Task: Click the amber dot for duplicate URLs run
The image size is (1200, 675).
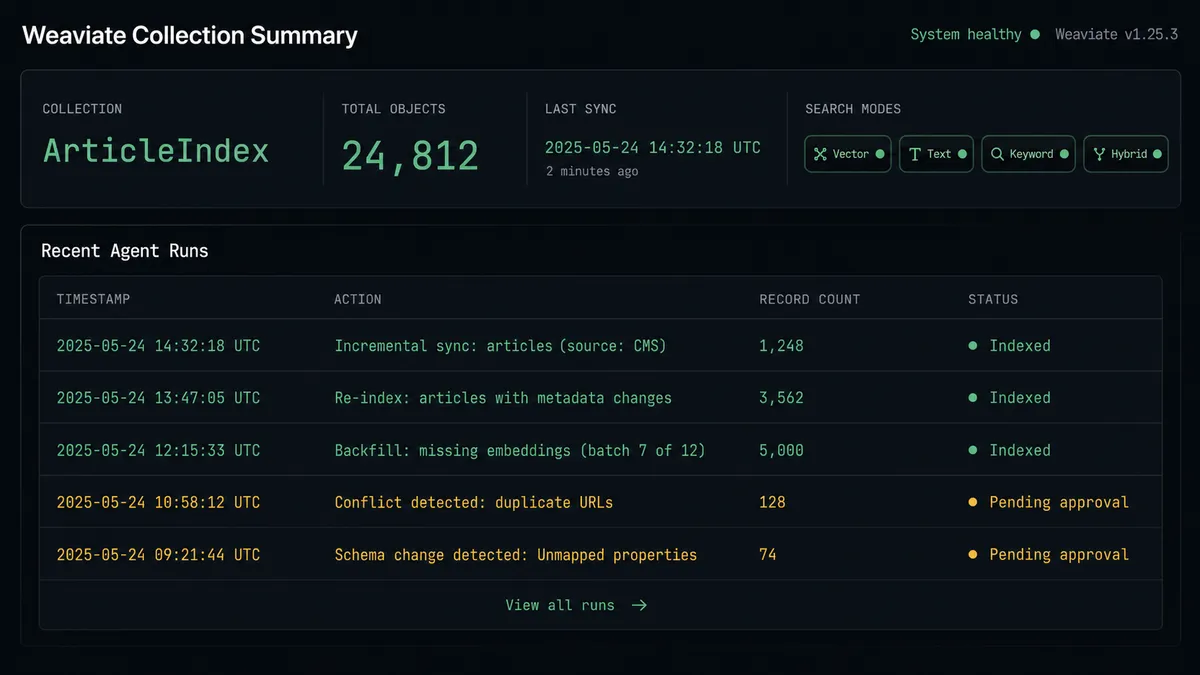Action: (x=973, y=502)
